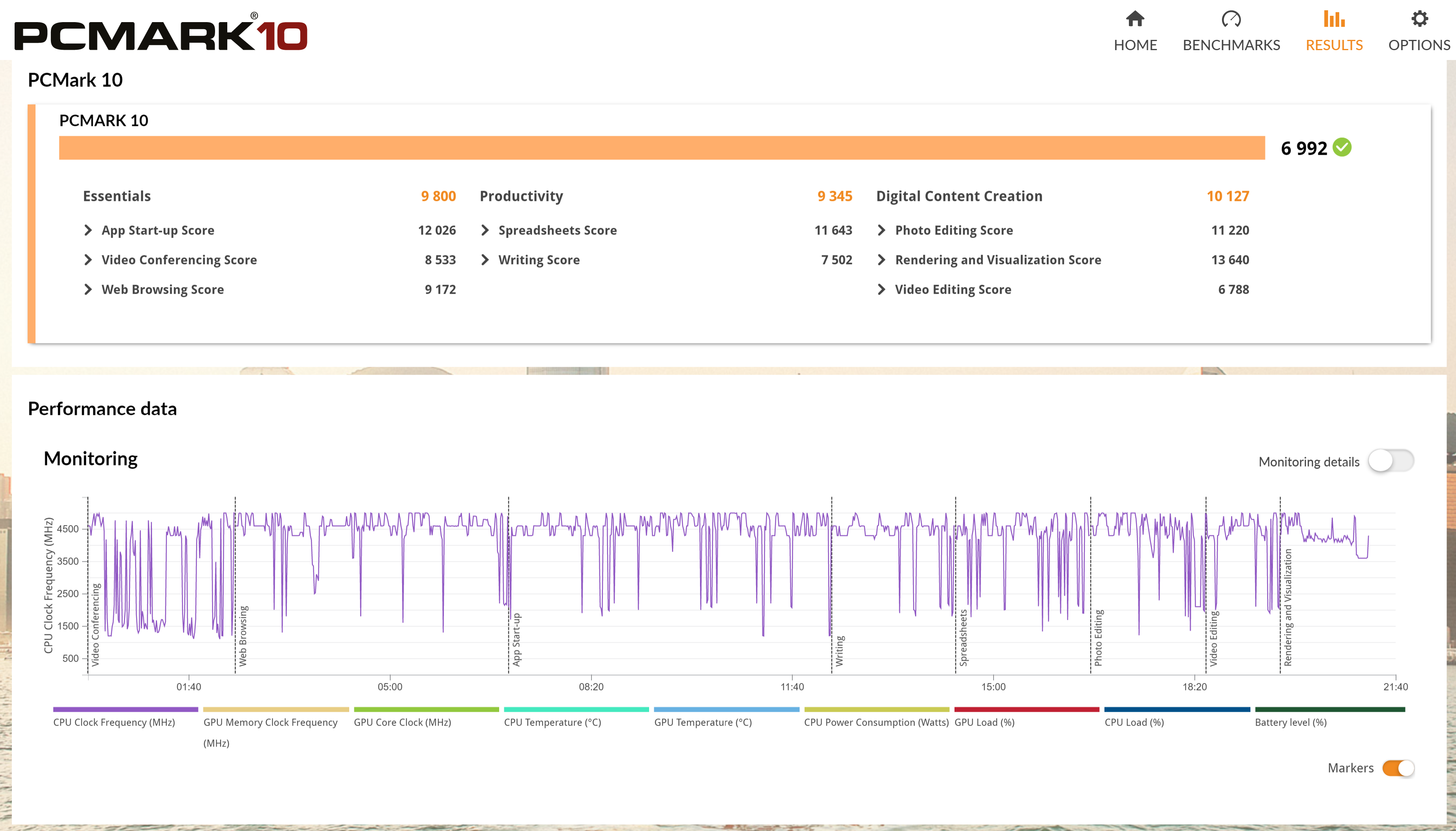This screenshot has height=831, width=1456.
Task: Turn off the Markers switch
Action: [x=1398, y=768]
